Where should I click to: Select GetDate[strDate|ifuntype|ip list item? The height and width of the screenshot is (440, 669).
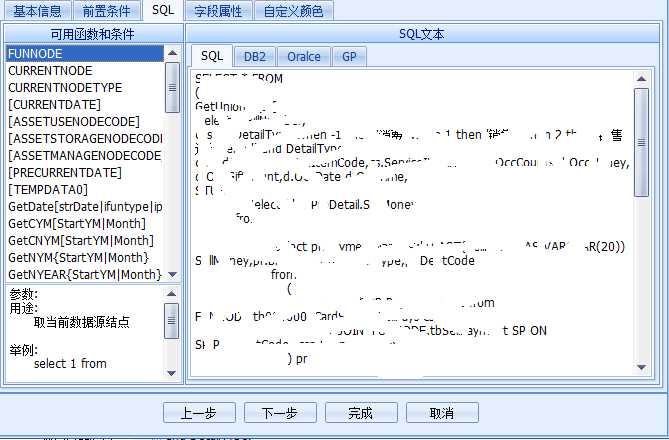click(84, 207)
